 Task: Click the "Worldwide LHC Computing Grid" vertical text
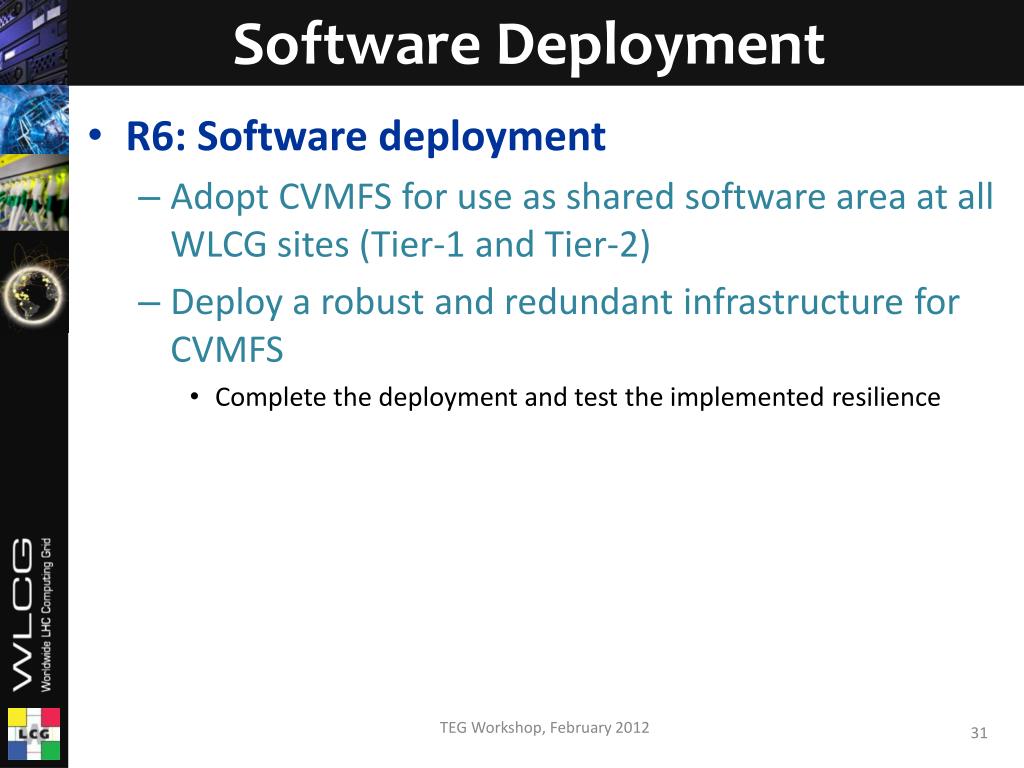point(46,615)
